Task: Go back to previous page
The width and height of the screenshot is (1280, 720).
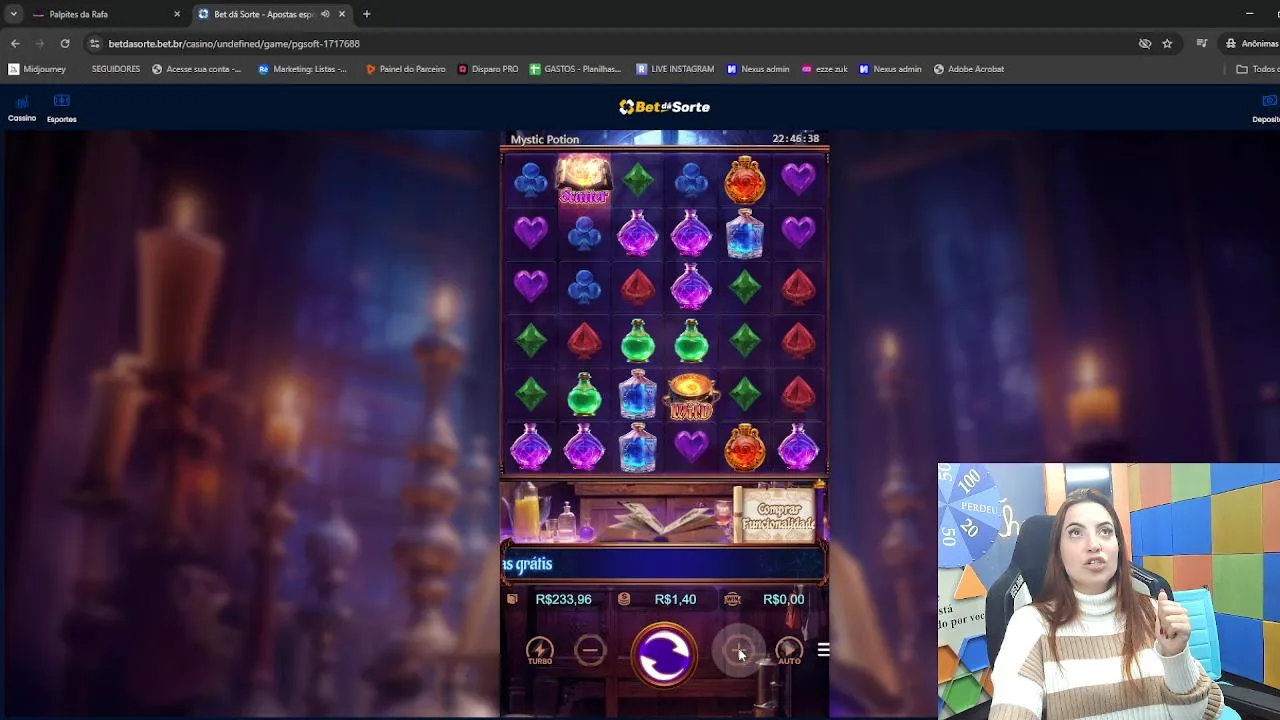Action: click(x=15, y=44)
